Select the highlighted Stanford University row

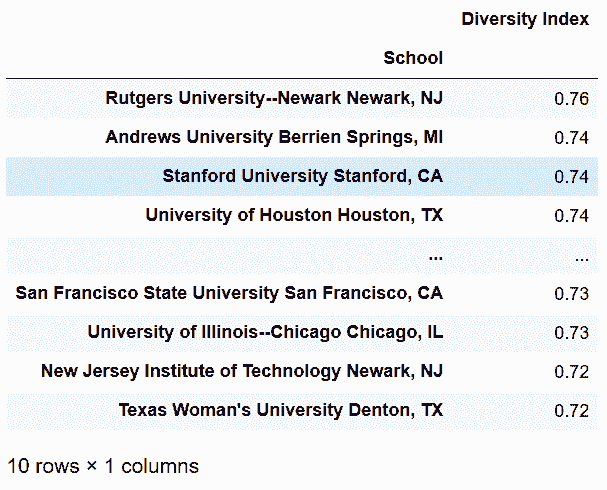tap(302, 176)
